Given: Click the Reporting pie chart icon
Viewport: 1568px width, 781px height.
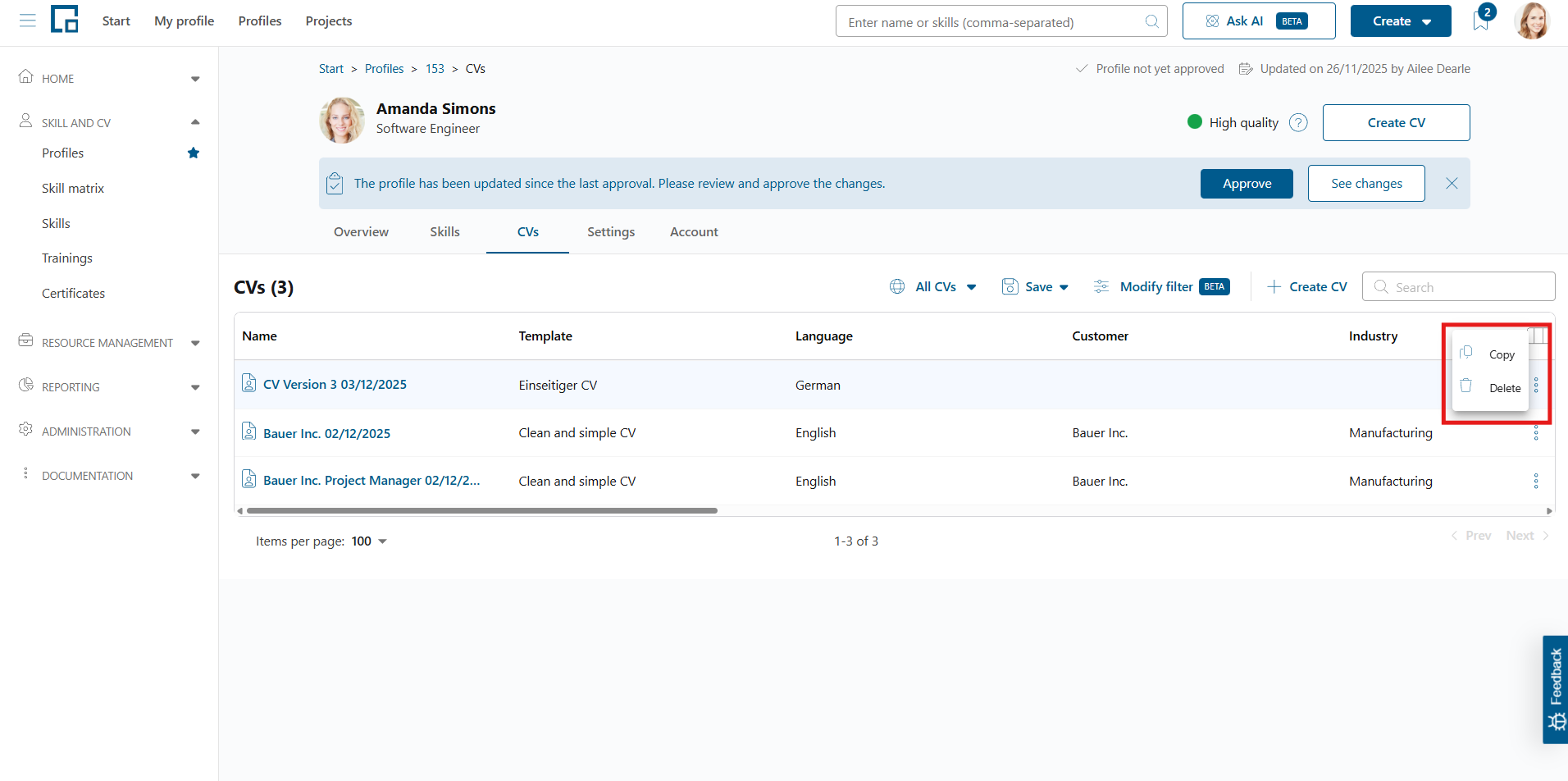Looking at the screenshot, I should 26,385.
